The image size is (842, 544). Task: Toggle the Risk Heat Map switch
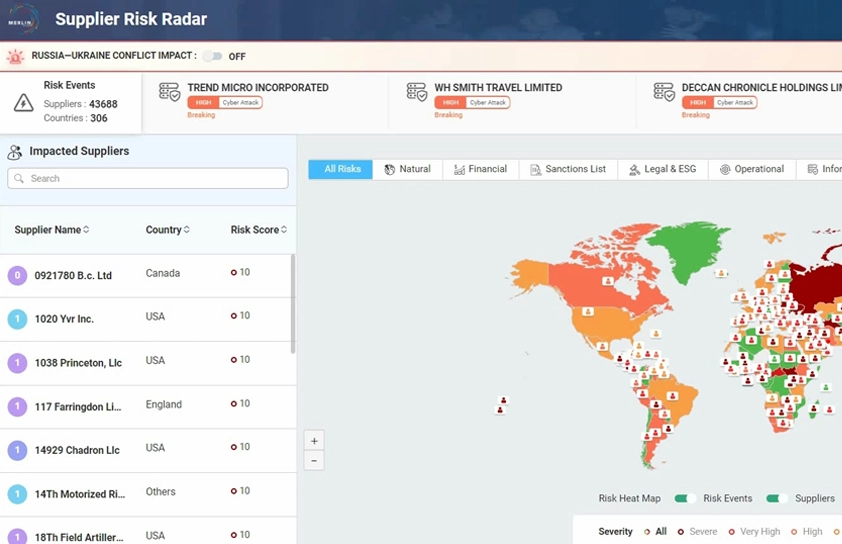tap(685, 498)
